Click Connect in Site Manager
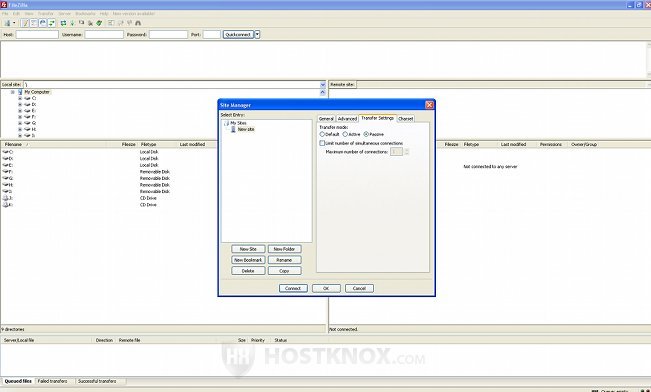 293,288
